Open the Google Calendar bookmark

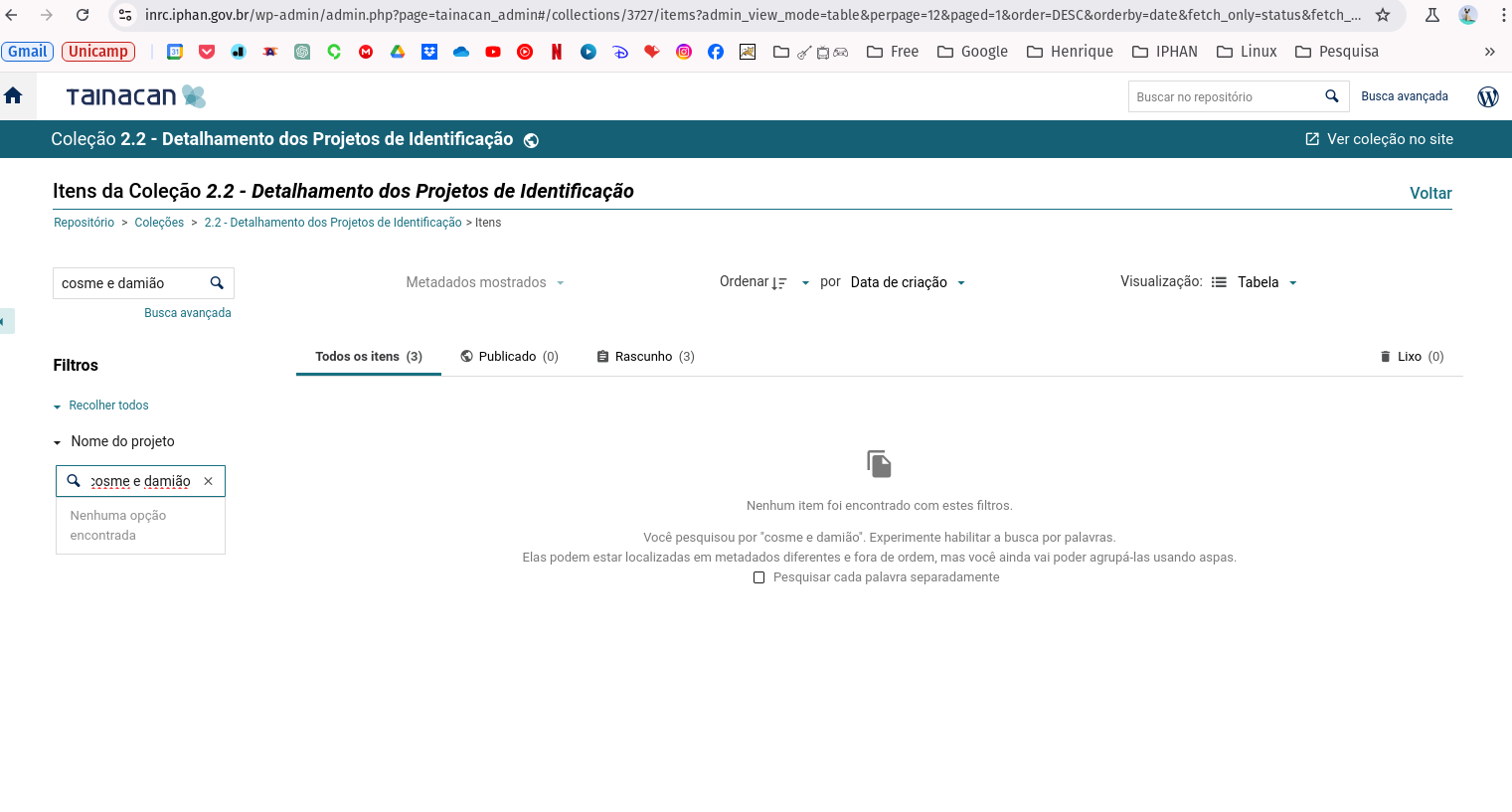175,52
